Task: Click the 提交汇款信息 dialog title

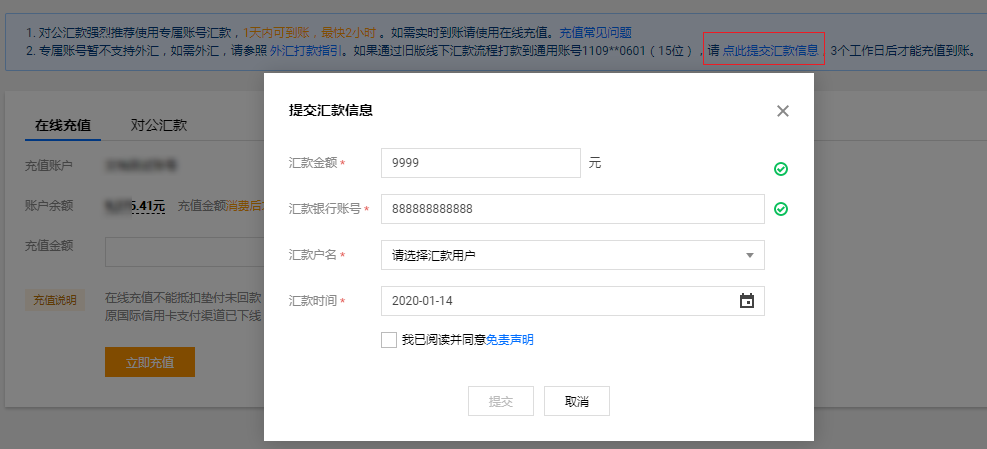Action: [330, 110]
